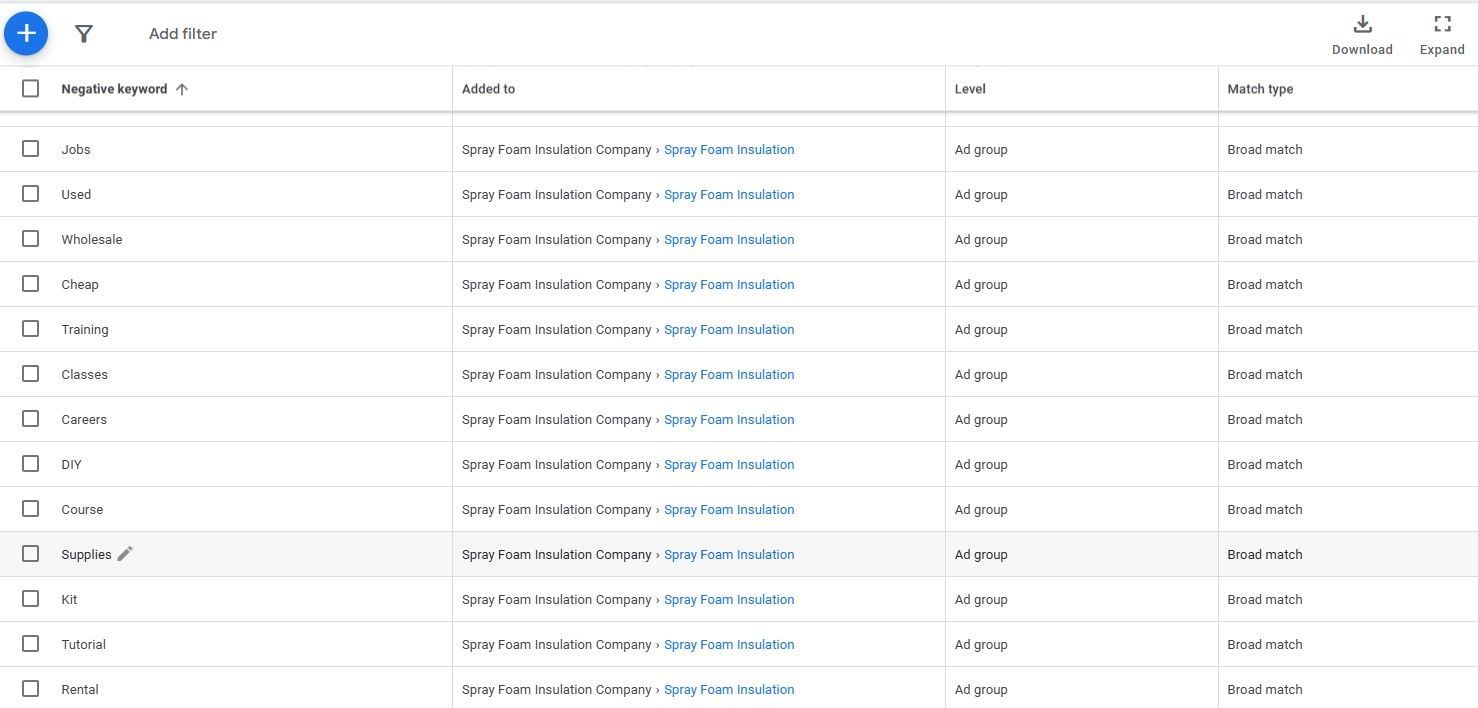Click the Expand fullscreen icon
Image resolution: width=1478 pixels, height=708 pixels.
pyautogui.click(x=1442, y=25)
